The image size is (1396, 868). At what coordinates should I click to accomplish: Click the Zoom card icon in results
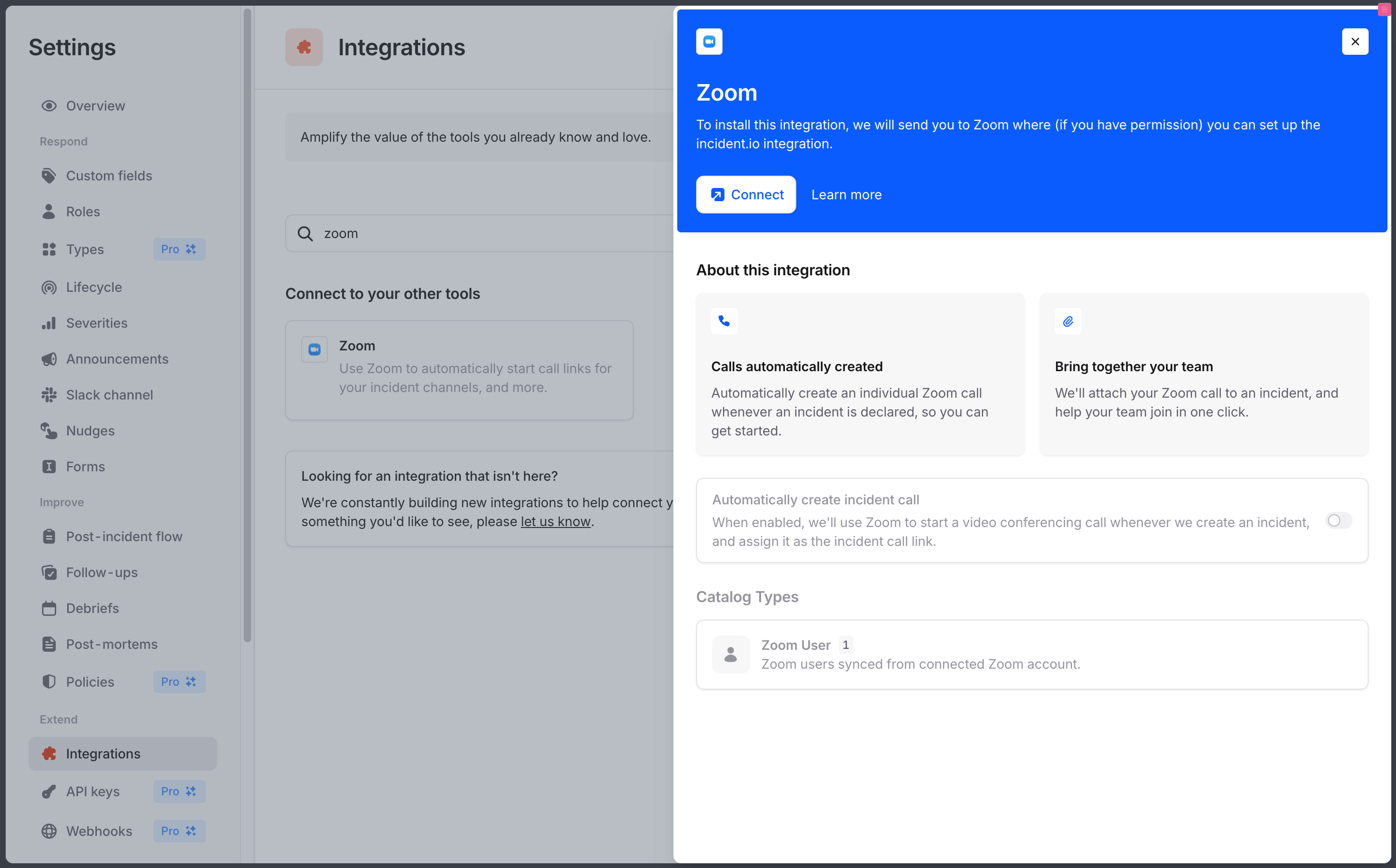click(x=315, y=349)
